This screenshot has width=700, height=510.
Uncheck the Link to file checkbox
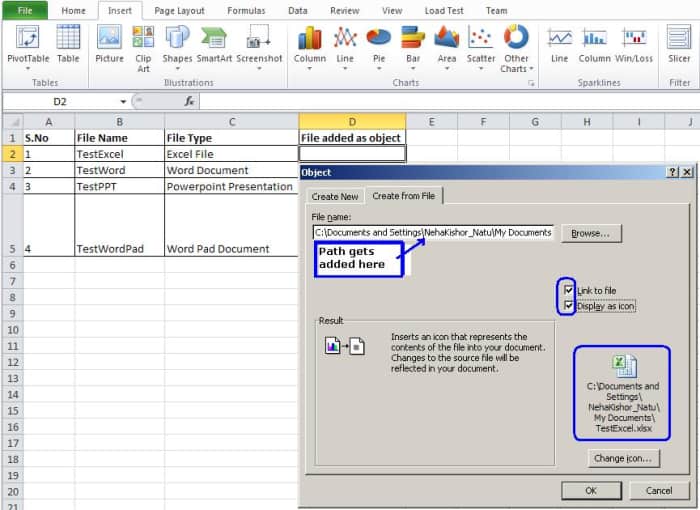[569, 290]
